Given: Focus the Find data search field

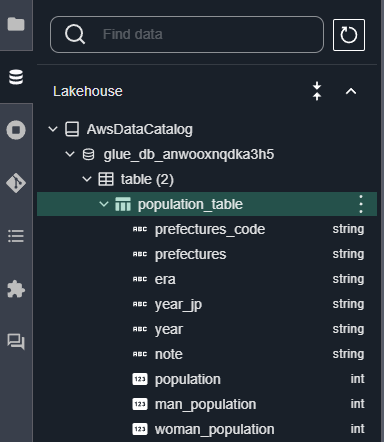Looking at the screenshot, I should point(187,35).
